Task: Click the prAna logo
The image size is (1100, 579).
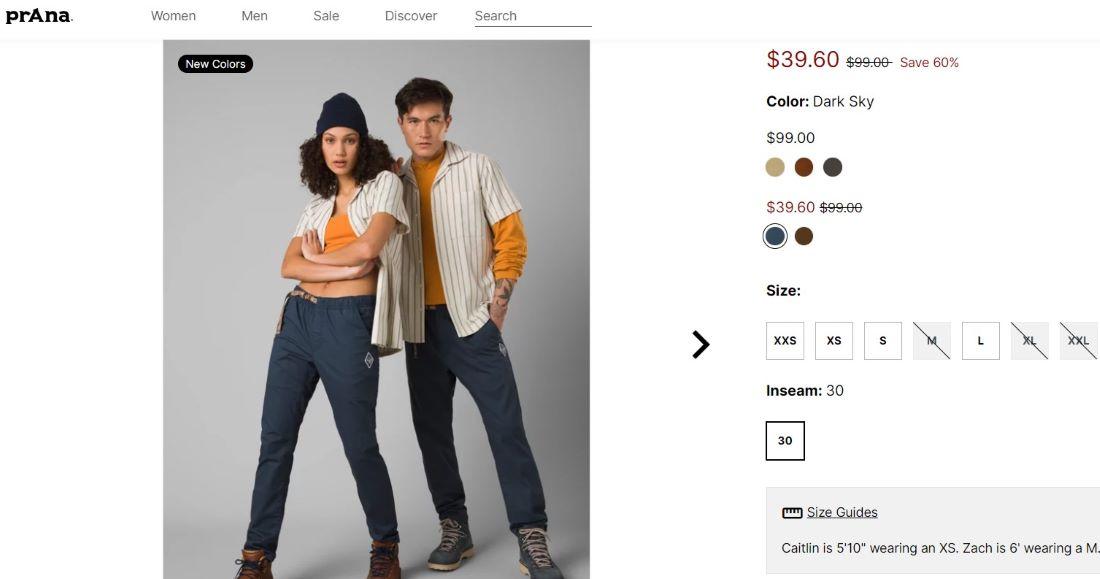Action: click(x=39, y=15)
